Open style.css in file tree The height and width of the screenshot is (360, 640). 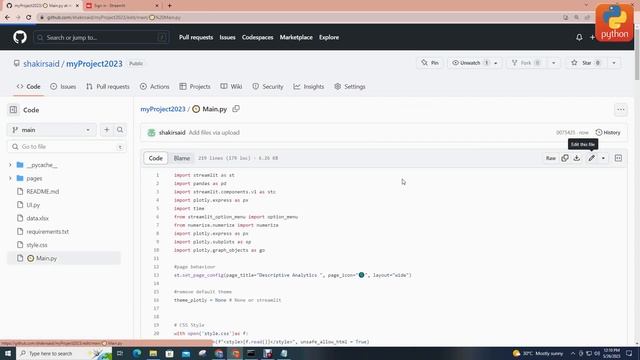[37, 245]
